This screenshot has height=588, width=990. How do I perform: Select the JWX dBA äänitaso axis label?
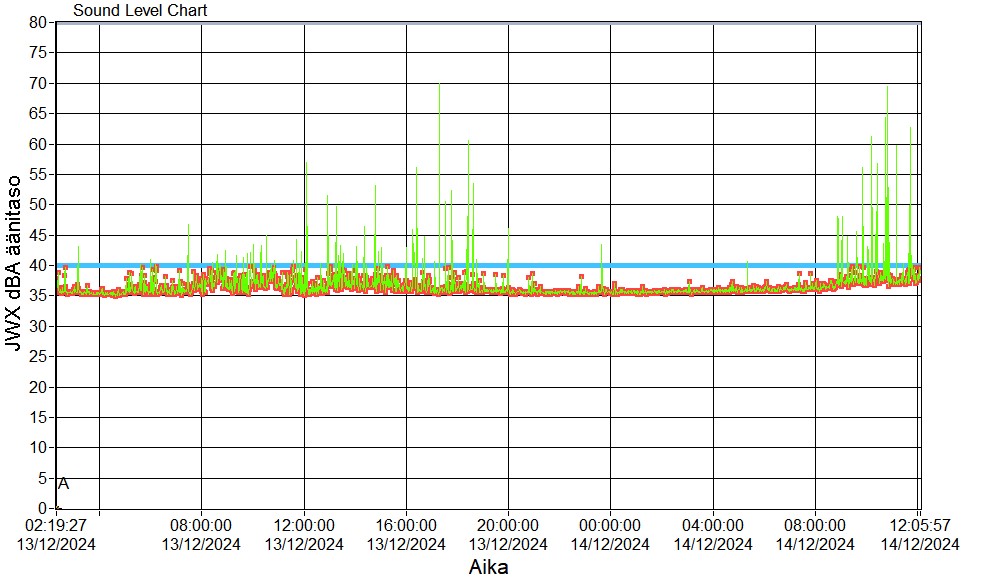[x=14, y=264]
